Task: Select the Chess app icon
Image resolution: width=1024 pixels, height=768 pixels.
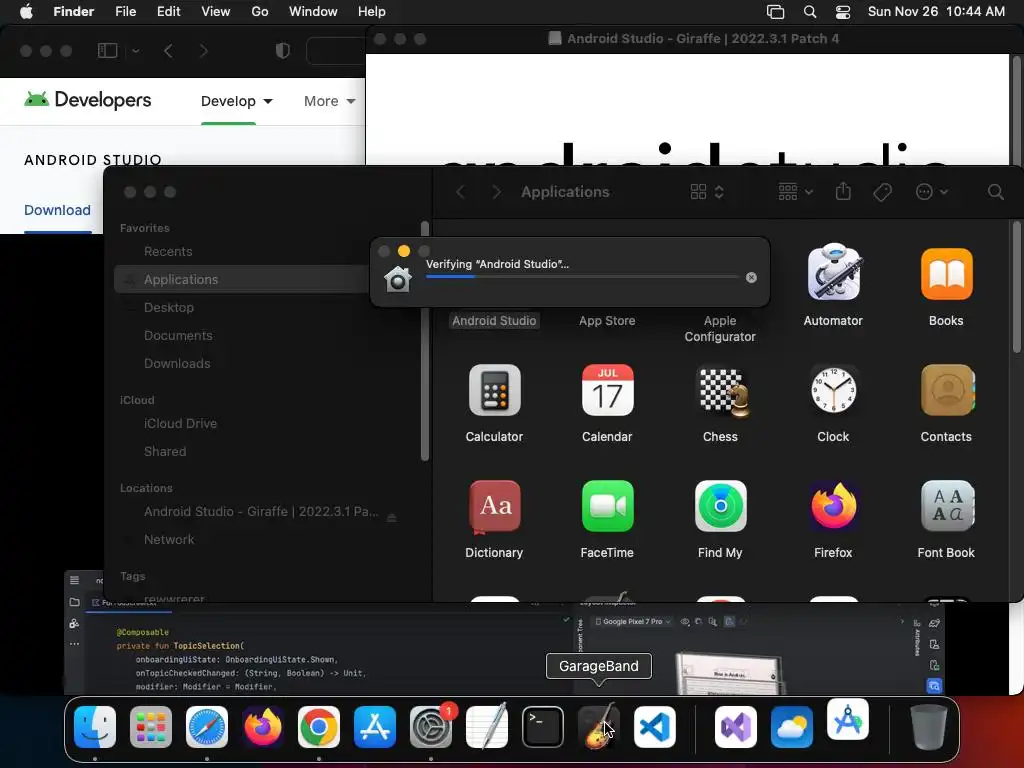Action: click(723, 392)
